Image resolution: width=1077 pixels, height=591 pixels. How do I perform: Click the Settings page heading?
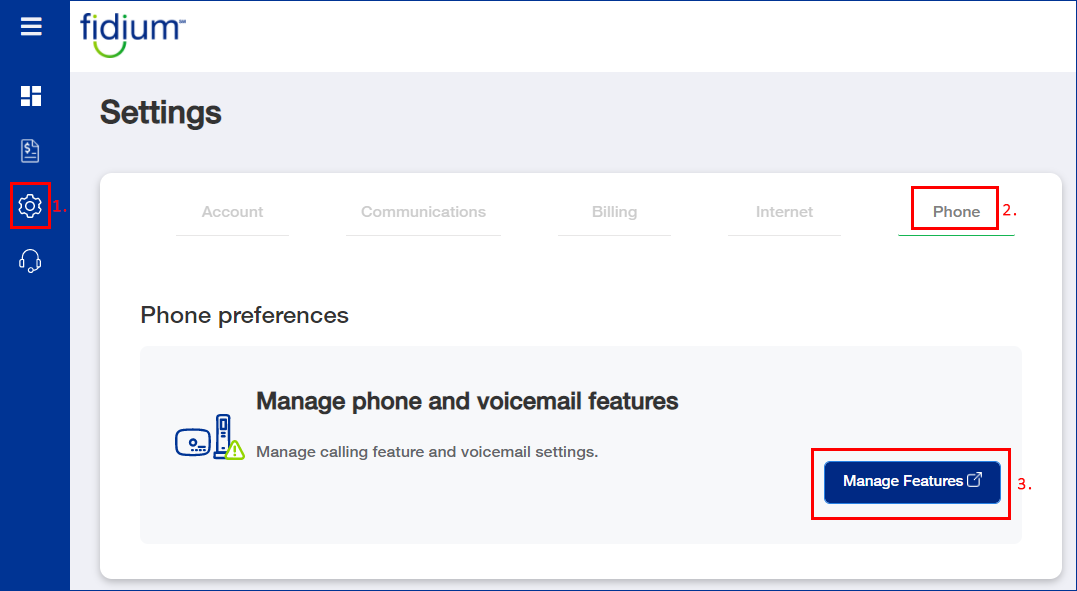pos(160,113)
